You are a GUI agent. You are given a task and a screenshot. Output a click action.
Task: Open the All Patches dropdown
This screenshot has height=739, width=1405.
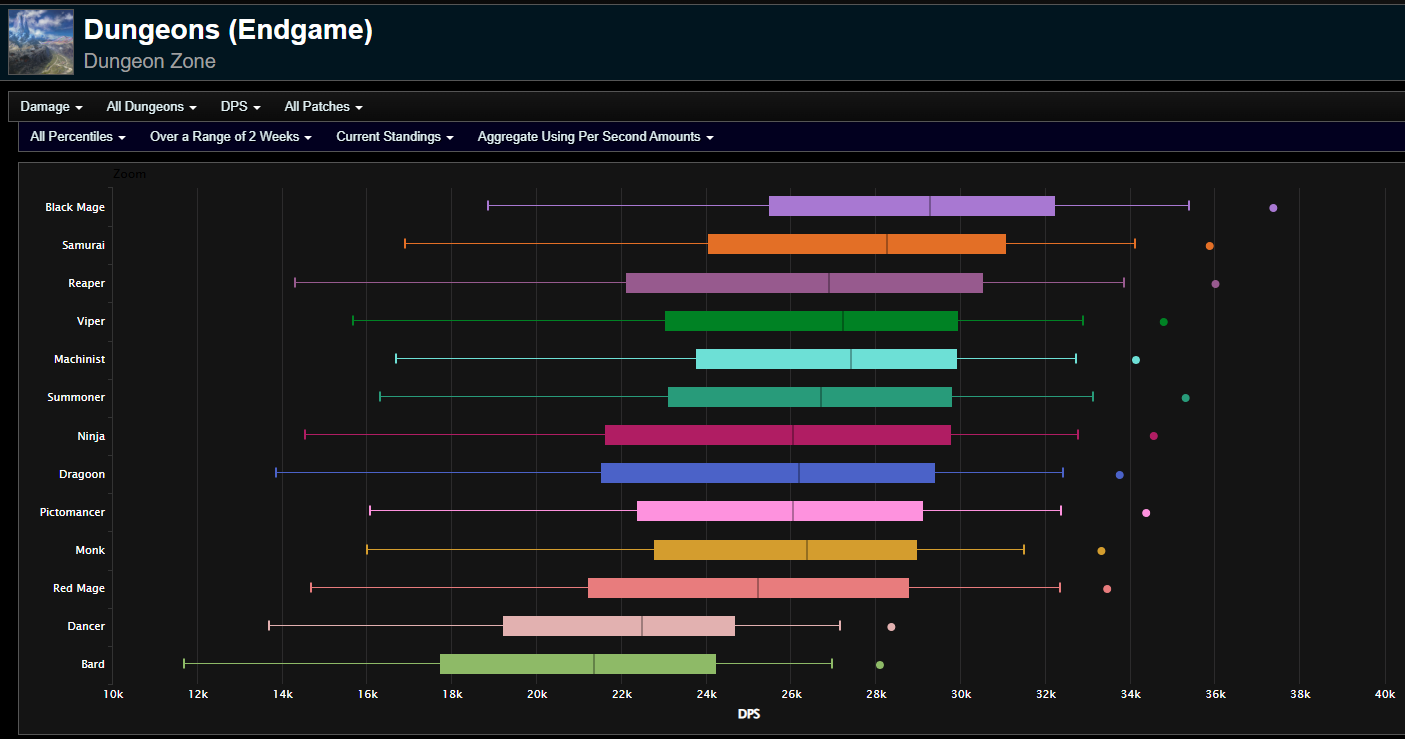click(323, 107)
